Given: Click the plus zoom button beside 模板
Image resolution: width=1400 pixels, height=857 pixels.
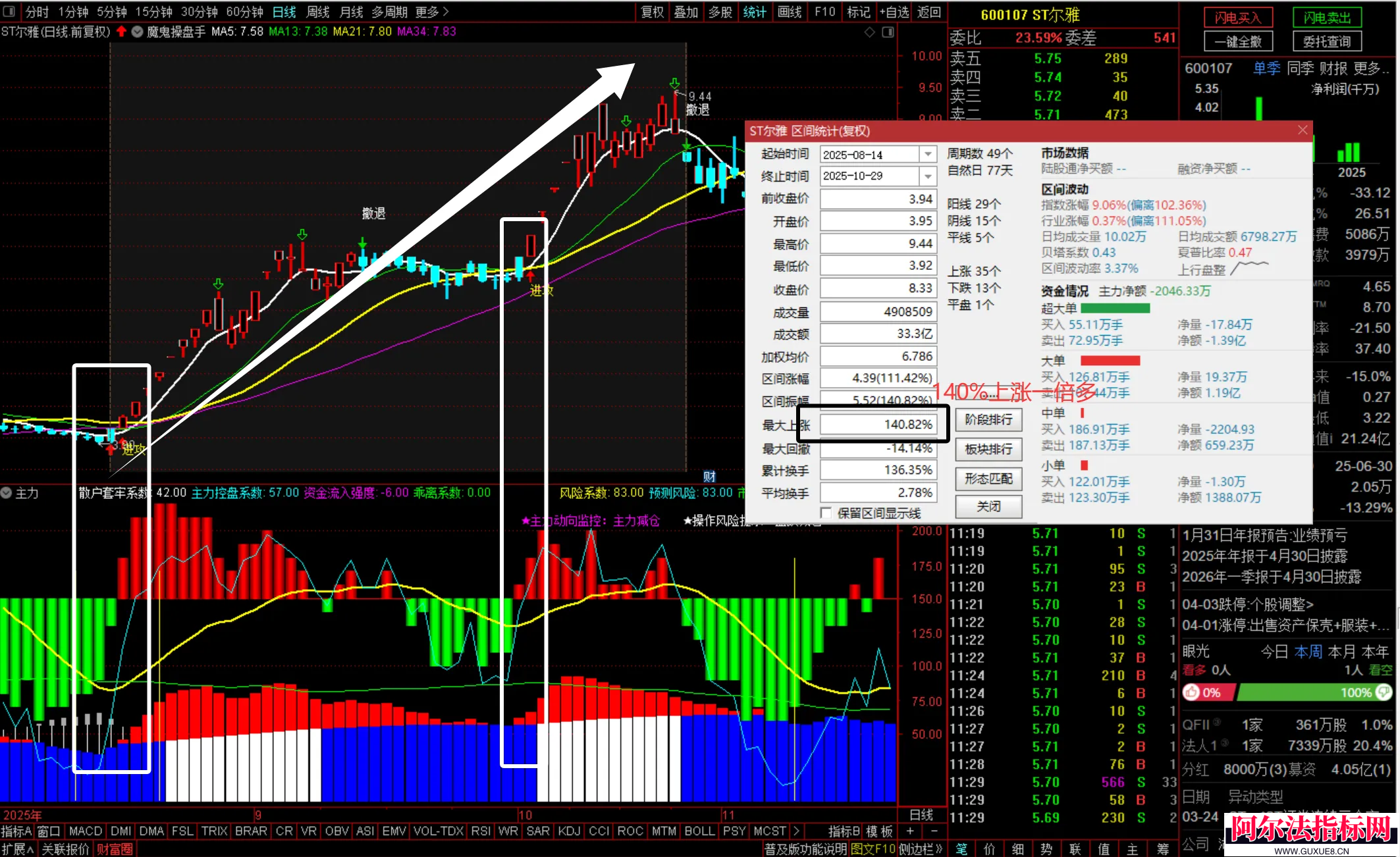Looking at the screenshot, I should [x=910, y=831].
